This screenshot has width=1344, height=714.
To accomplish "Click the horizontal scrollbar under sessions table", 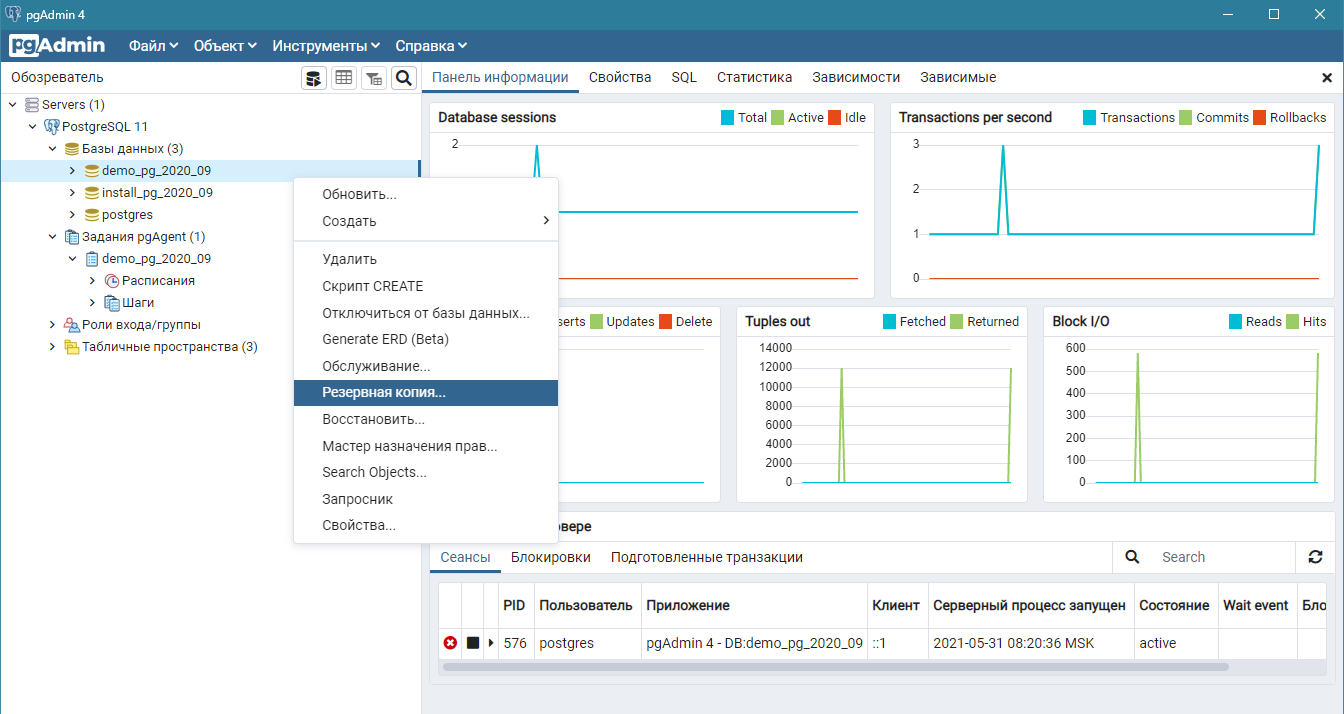I will pos(835,666).
